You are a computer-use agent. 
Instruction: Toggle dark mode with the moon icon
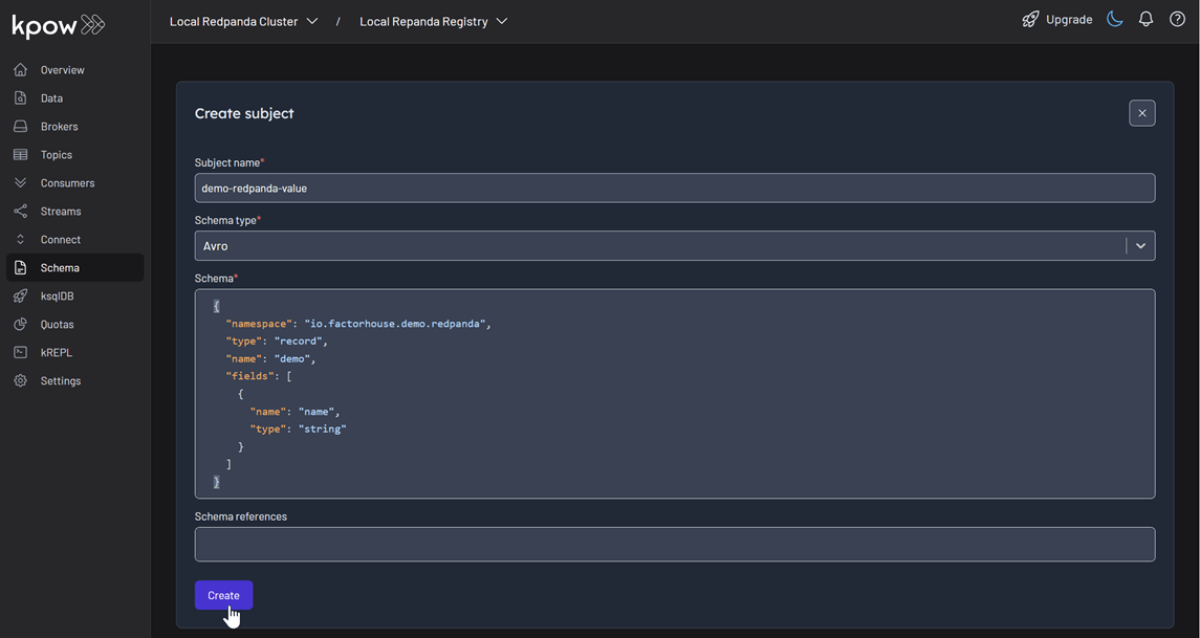[1114, 19]
